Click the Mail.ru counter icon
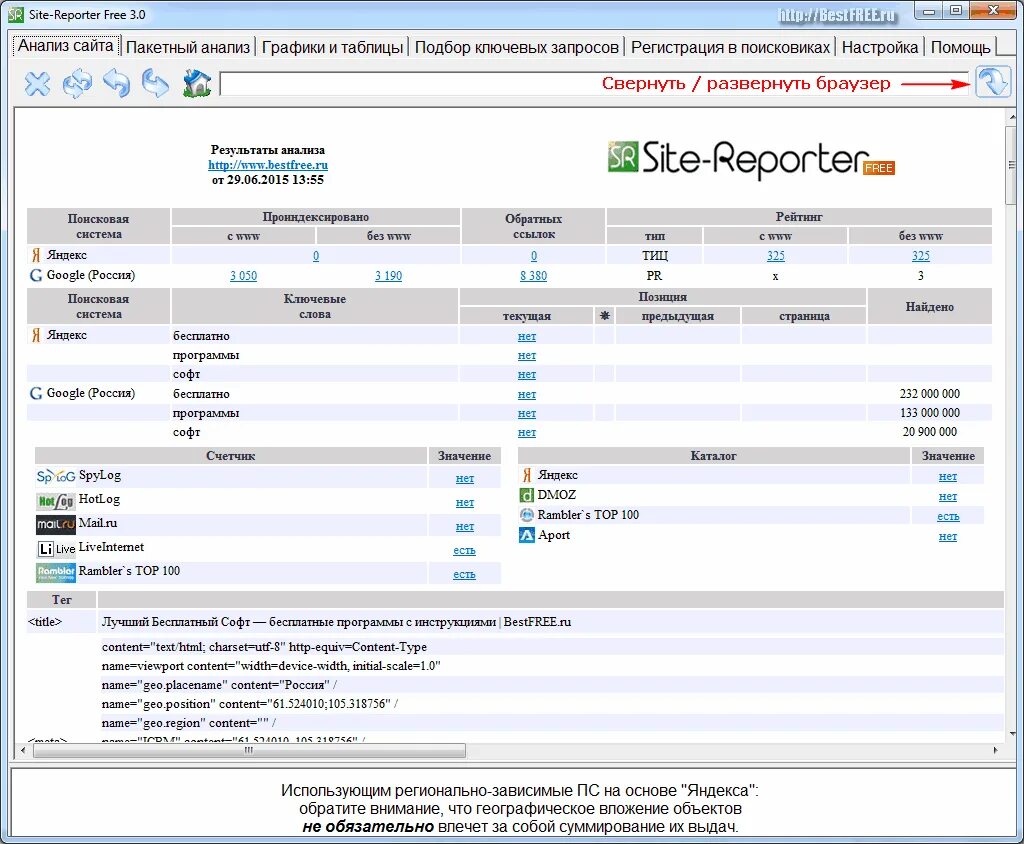This screenshot has height=844, width=1024. pos(56,525)
